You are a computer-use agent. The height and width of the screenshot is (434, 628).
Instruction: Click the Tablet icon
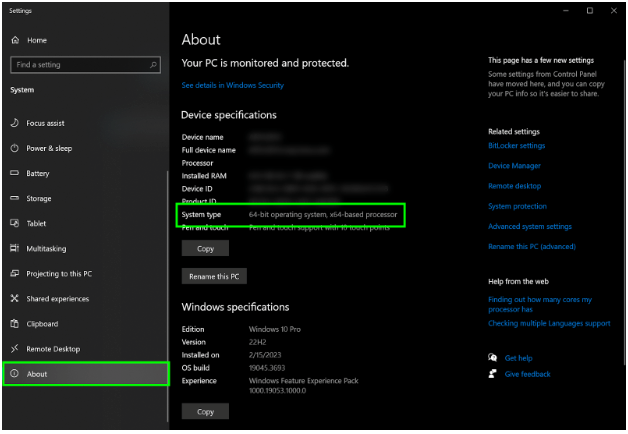coord(14,223)
